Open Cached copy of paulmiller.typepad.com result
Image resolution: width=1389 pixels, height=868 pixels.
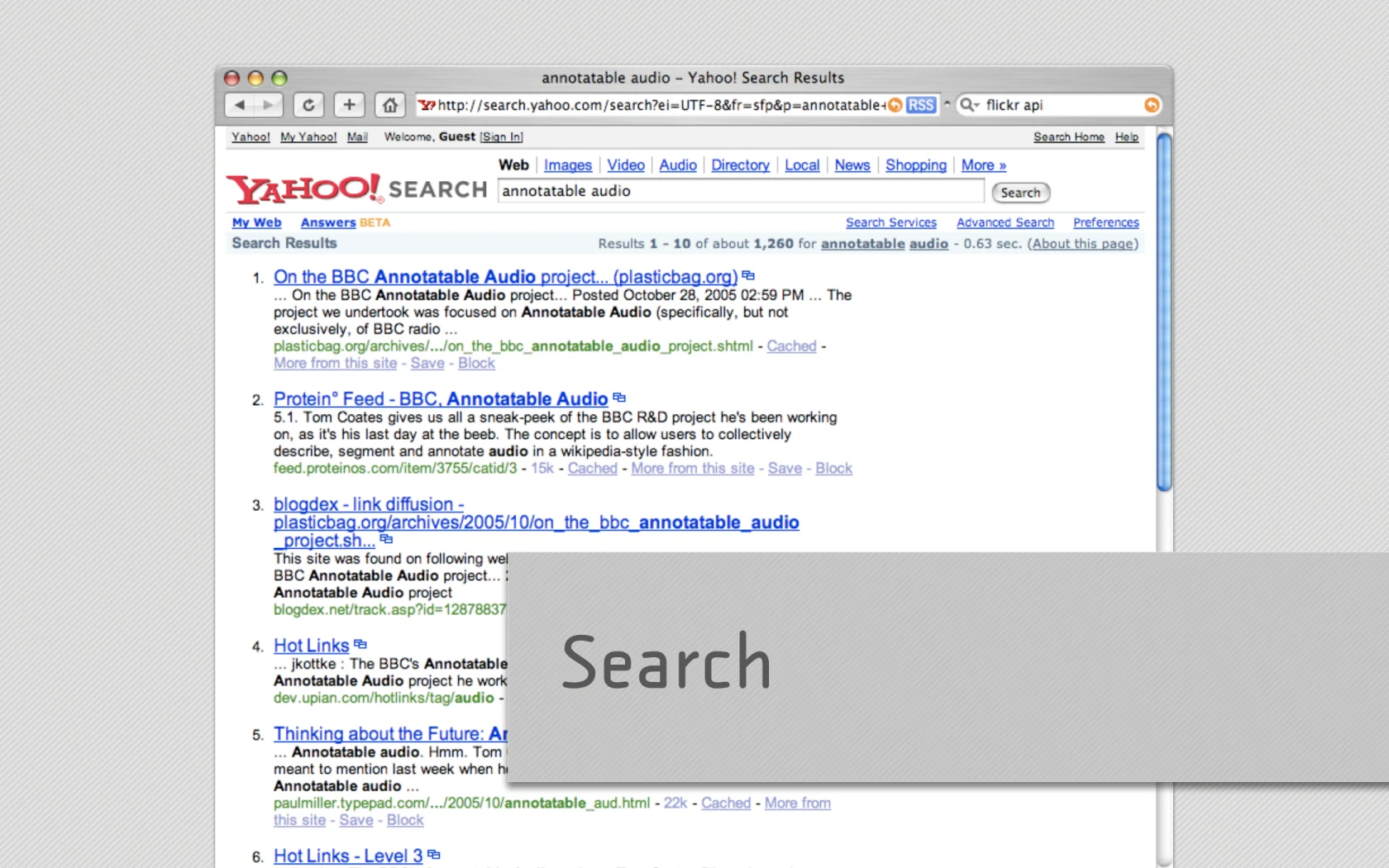point(726,804)
